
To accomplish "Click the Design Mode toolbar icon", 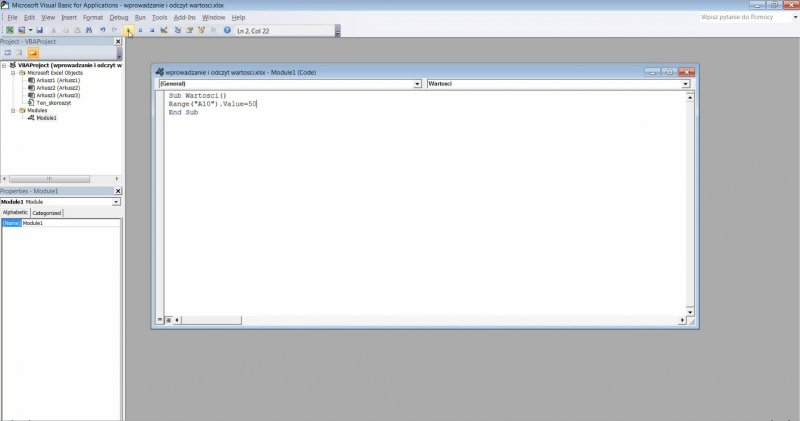I will click(163, 31).
